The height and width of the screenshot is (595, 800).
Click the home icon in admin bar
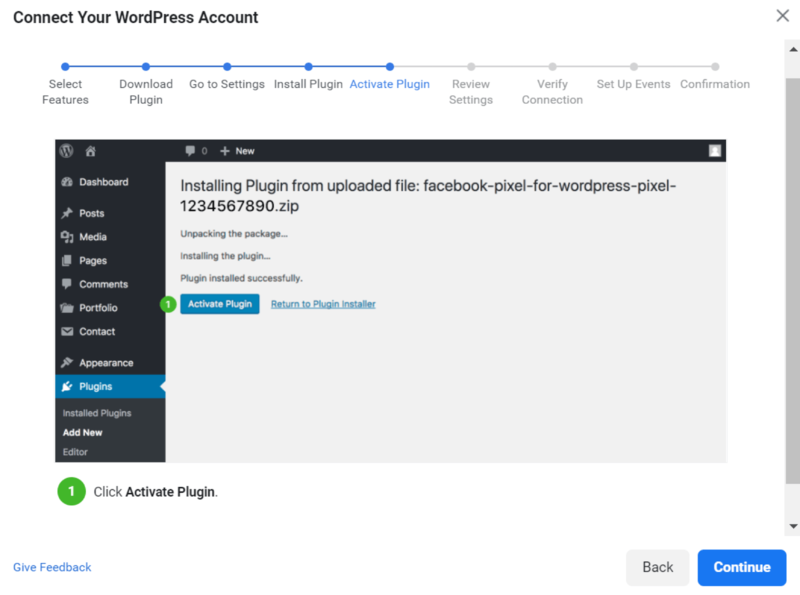click(91, 151)
